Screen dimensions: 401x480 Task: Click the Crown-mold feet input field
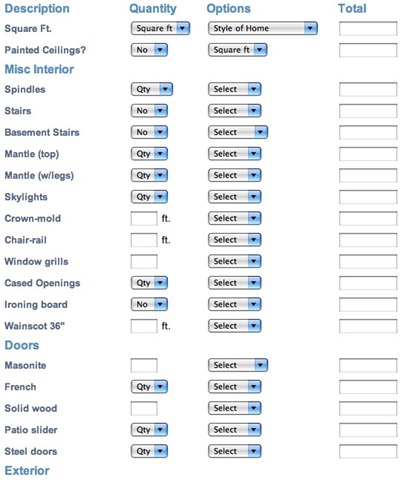144,219
